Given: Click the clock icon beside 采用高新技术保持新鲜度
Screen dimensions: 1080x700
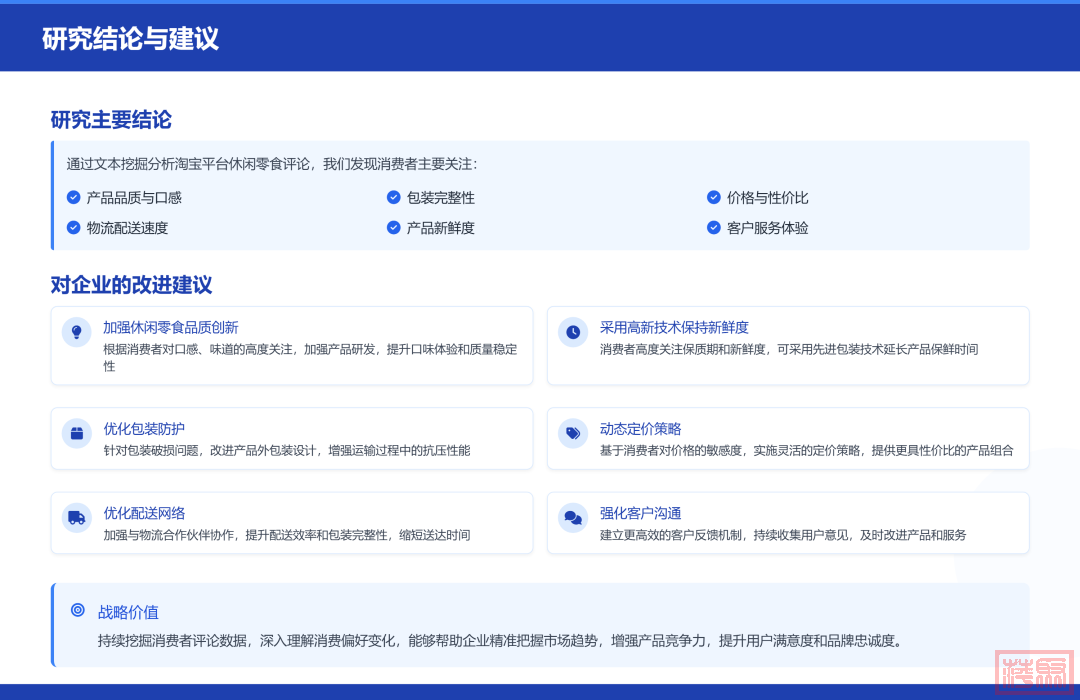Looking at the screenshot, I should pyautogui.click(x=573, y=332).
